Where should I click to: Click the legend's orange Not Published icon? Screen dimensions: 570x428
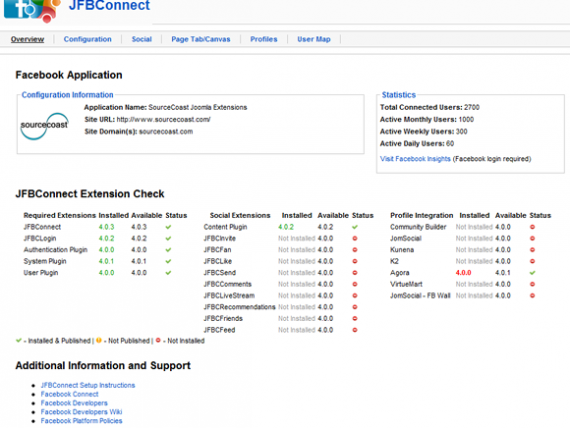99,340
